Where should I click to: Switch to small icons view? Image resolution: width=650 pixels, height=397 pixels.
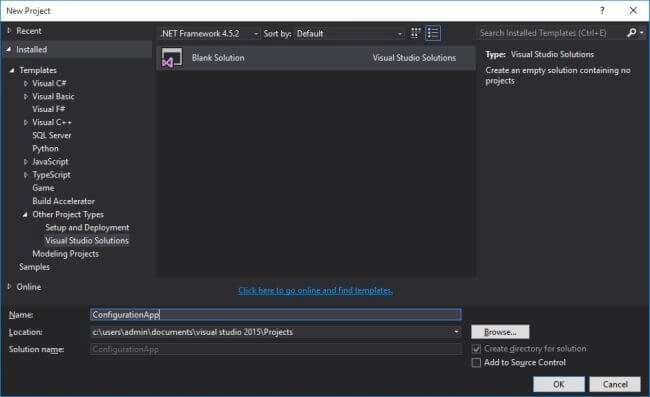click(415, 33)
